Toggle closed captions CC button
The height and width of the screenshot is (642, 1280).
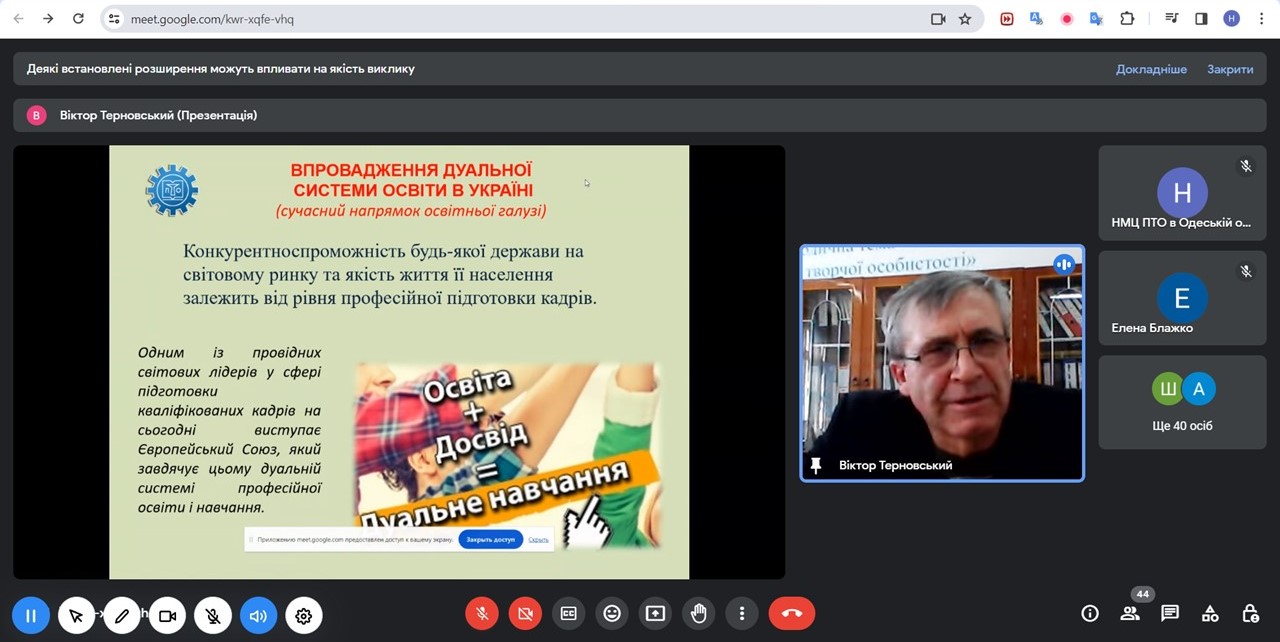(x=569, y=614)
